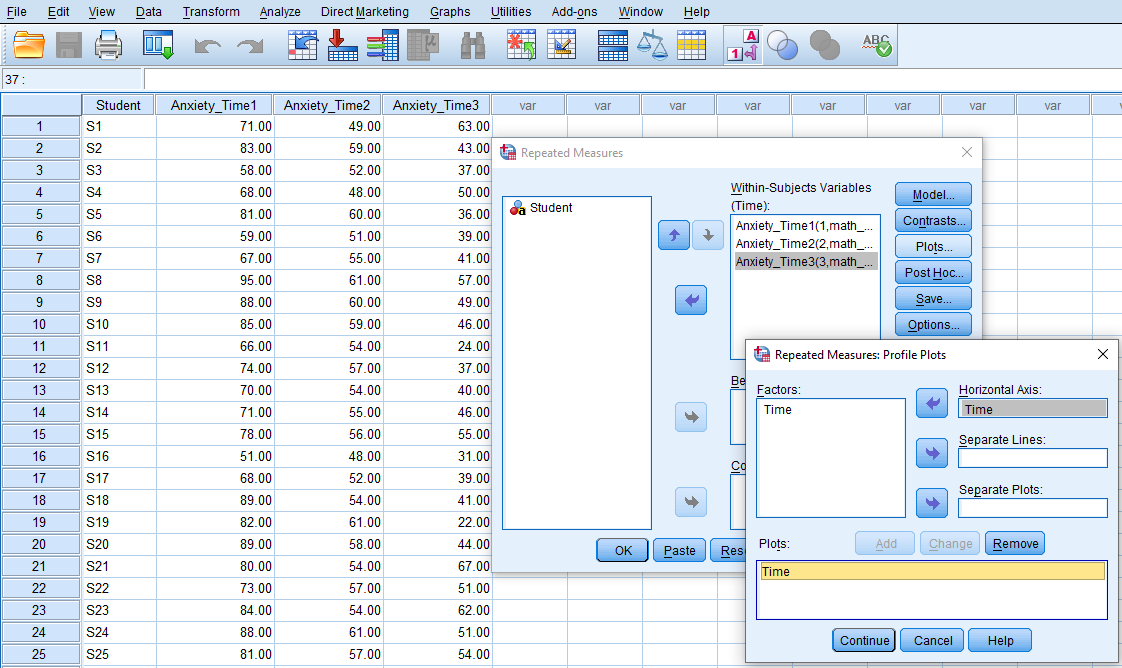Click the Weight Cases scale icon

click(x=652, y=45)
